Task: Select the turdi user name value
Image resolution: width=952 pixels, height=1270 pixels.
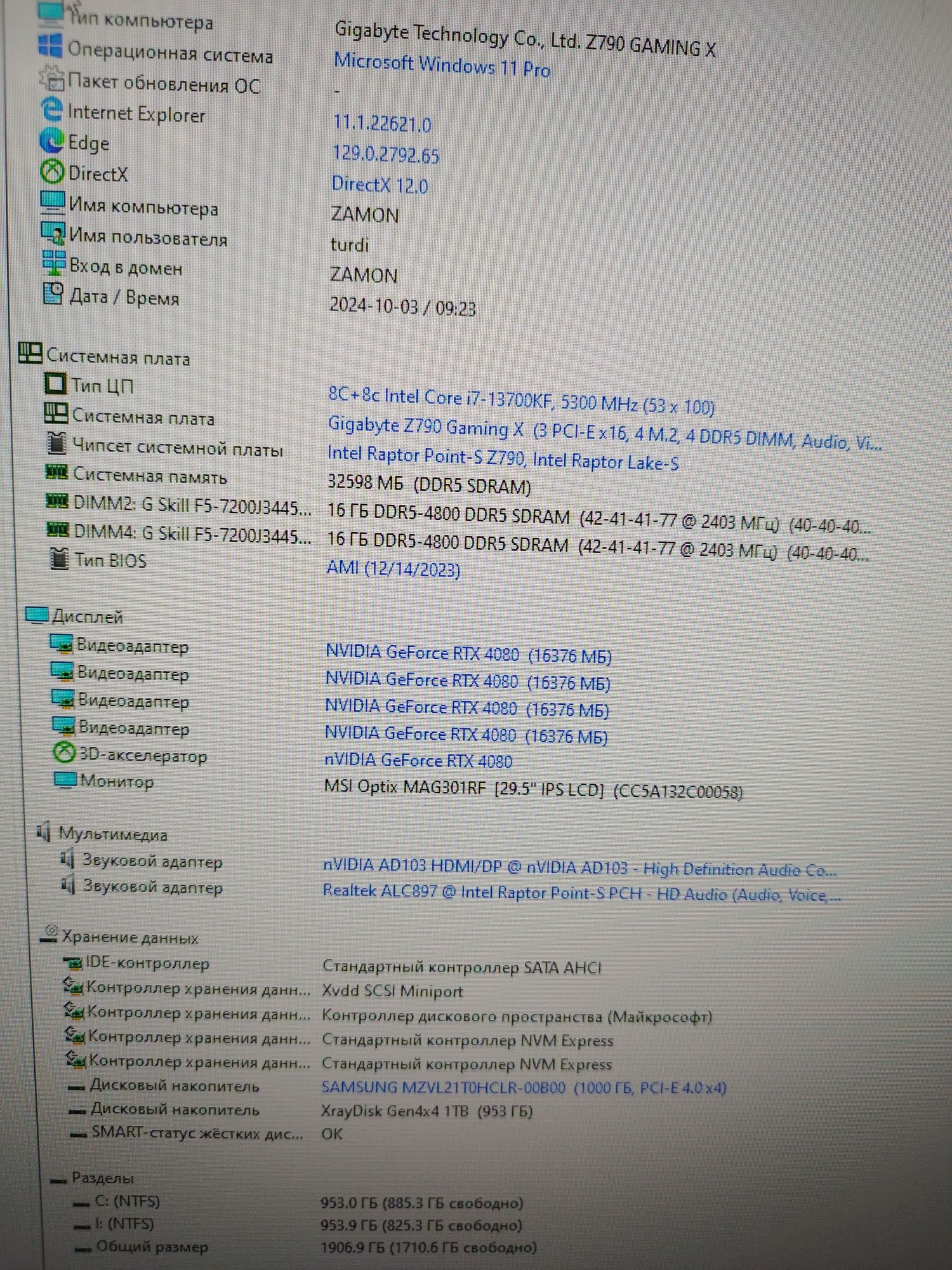Action: 349,244
